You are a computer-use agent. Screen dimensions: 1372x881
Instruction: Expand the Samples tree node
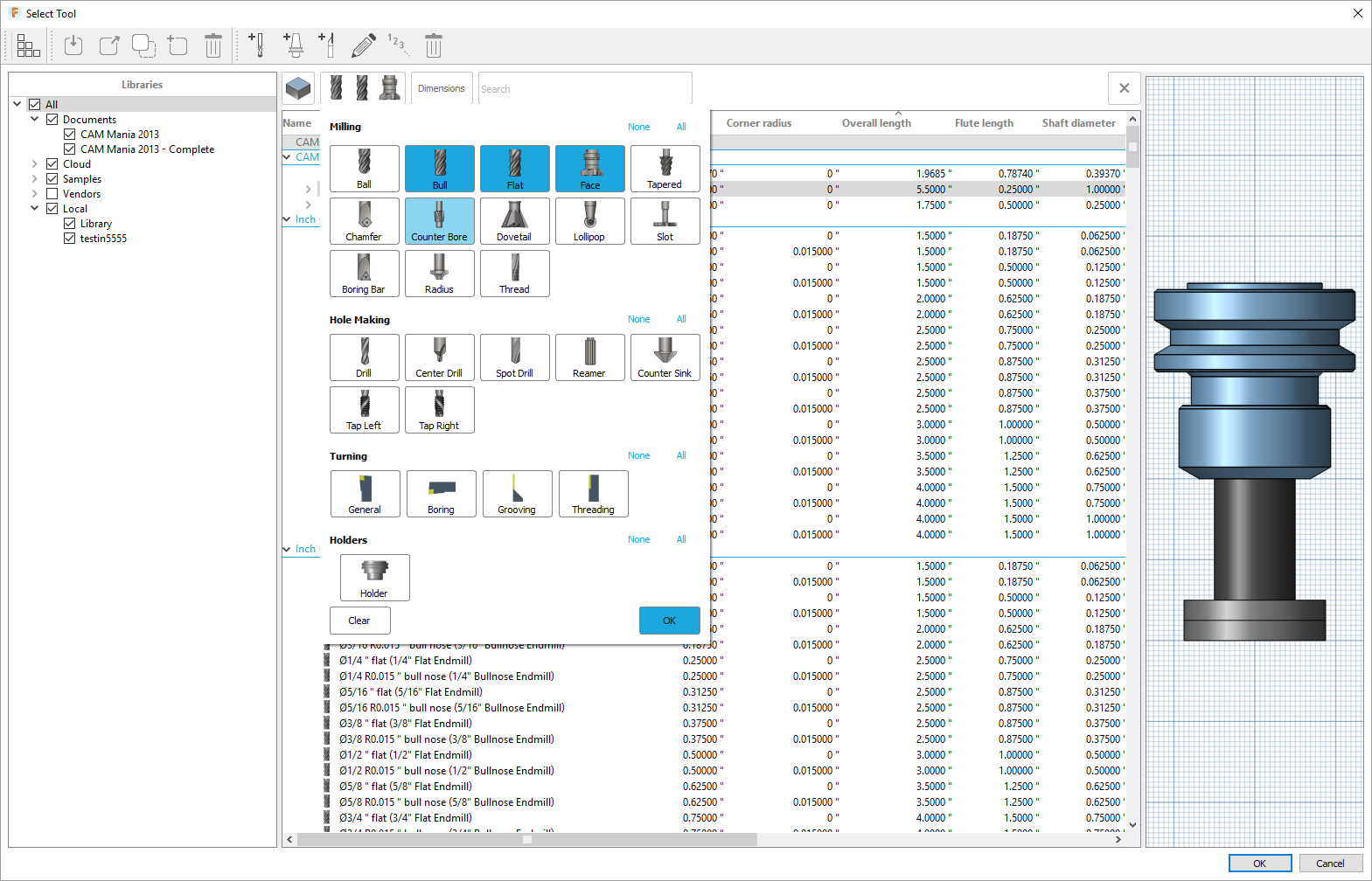[x=34, y=178]
